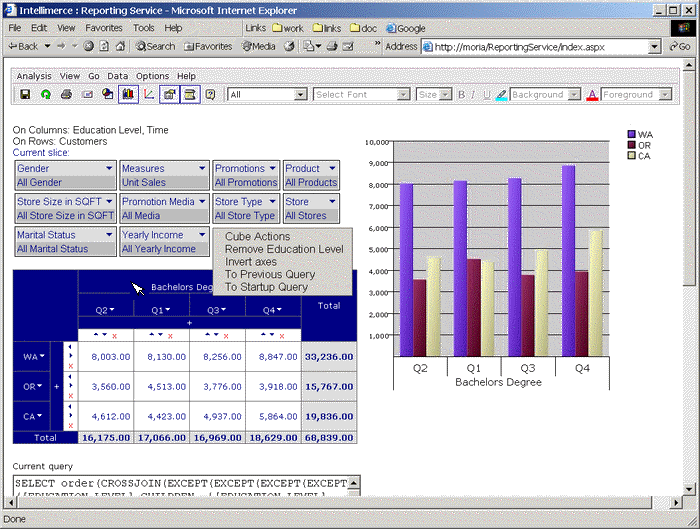
Task: Click the browser Home icon
Action: (x=120, y=46)
